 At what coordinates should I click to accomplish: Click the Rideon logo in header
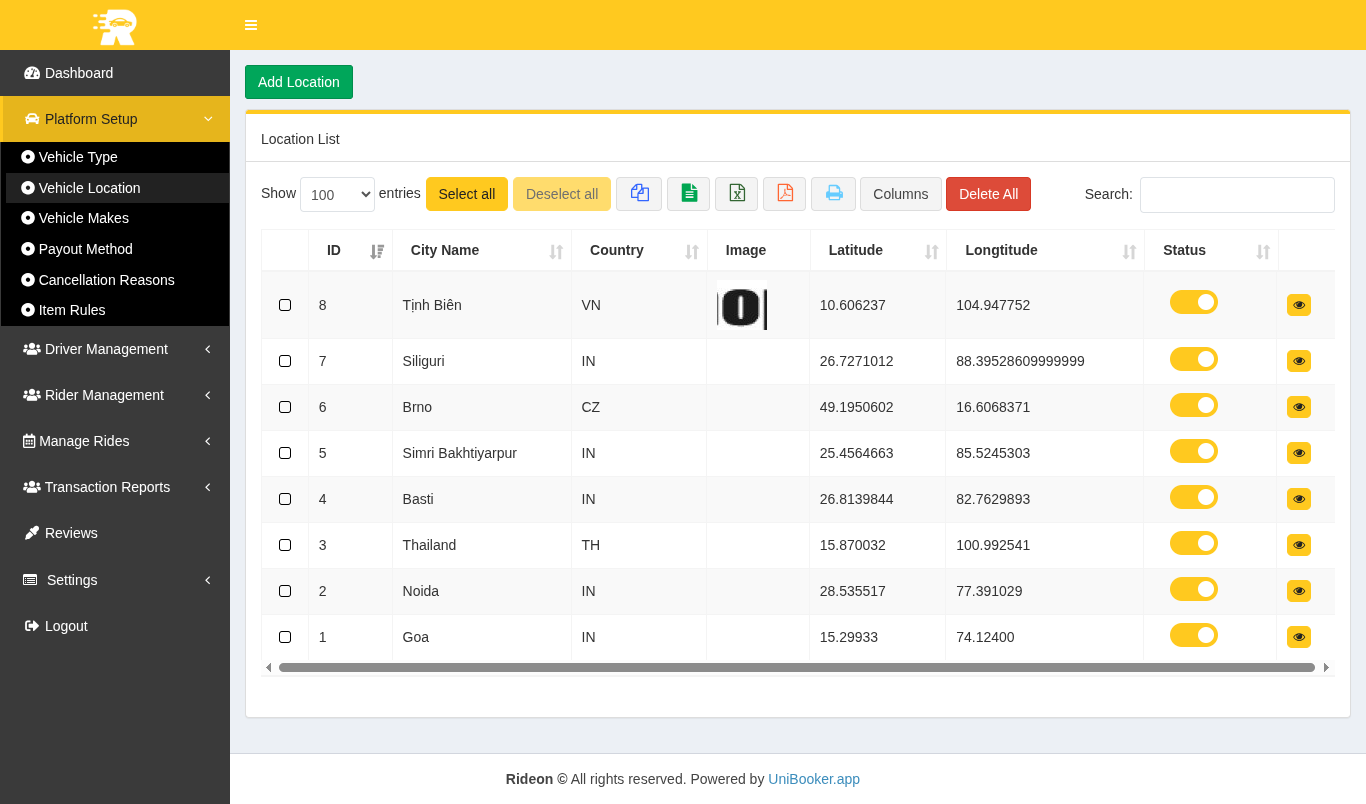point(115,26)
